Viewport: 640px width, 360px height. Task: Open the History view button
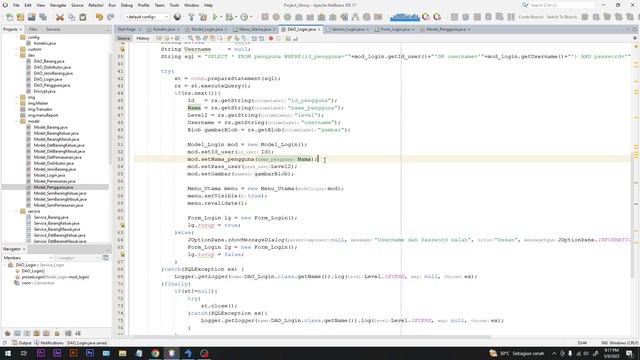(142, 38)
